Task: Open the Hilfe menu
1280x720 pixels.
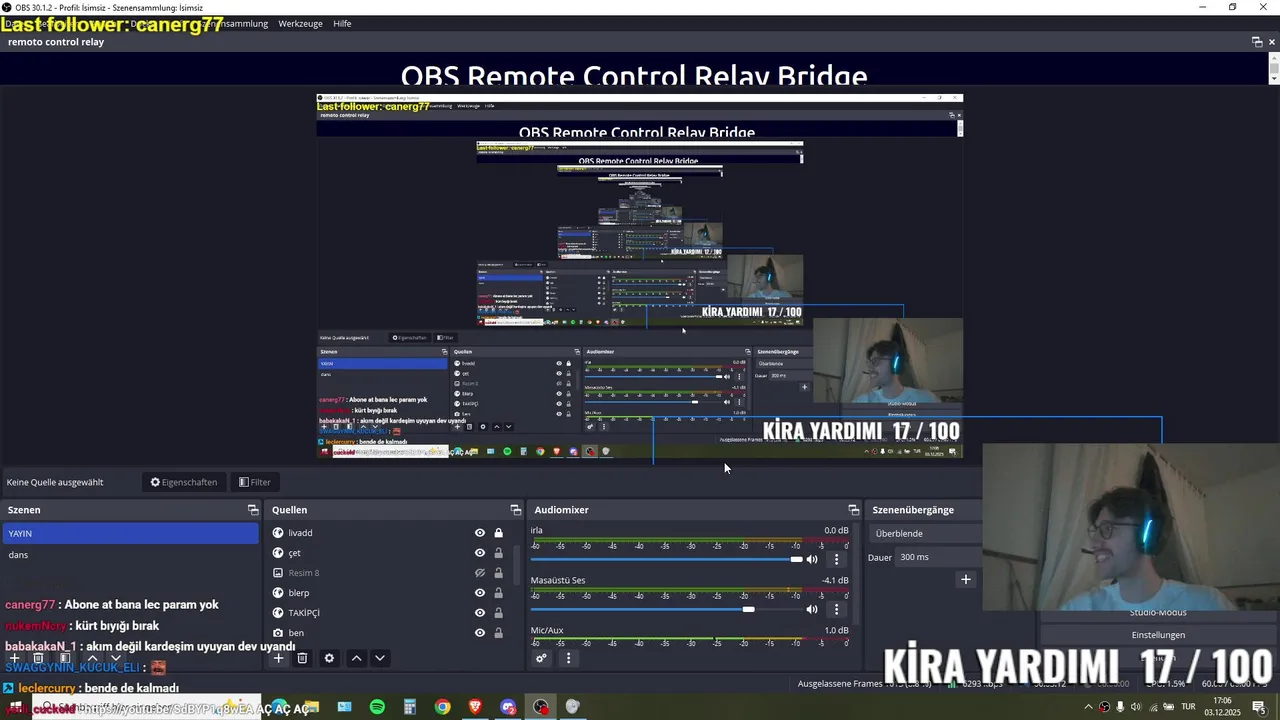Action: pyautogui.click(x=342, y=23)
